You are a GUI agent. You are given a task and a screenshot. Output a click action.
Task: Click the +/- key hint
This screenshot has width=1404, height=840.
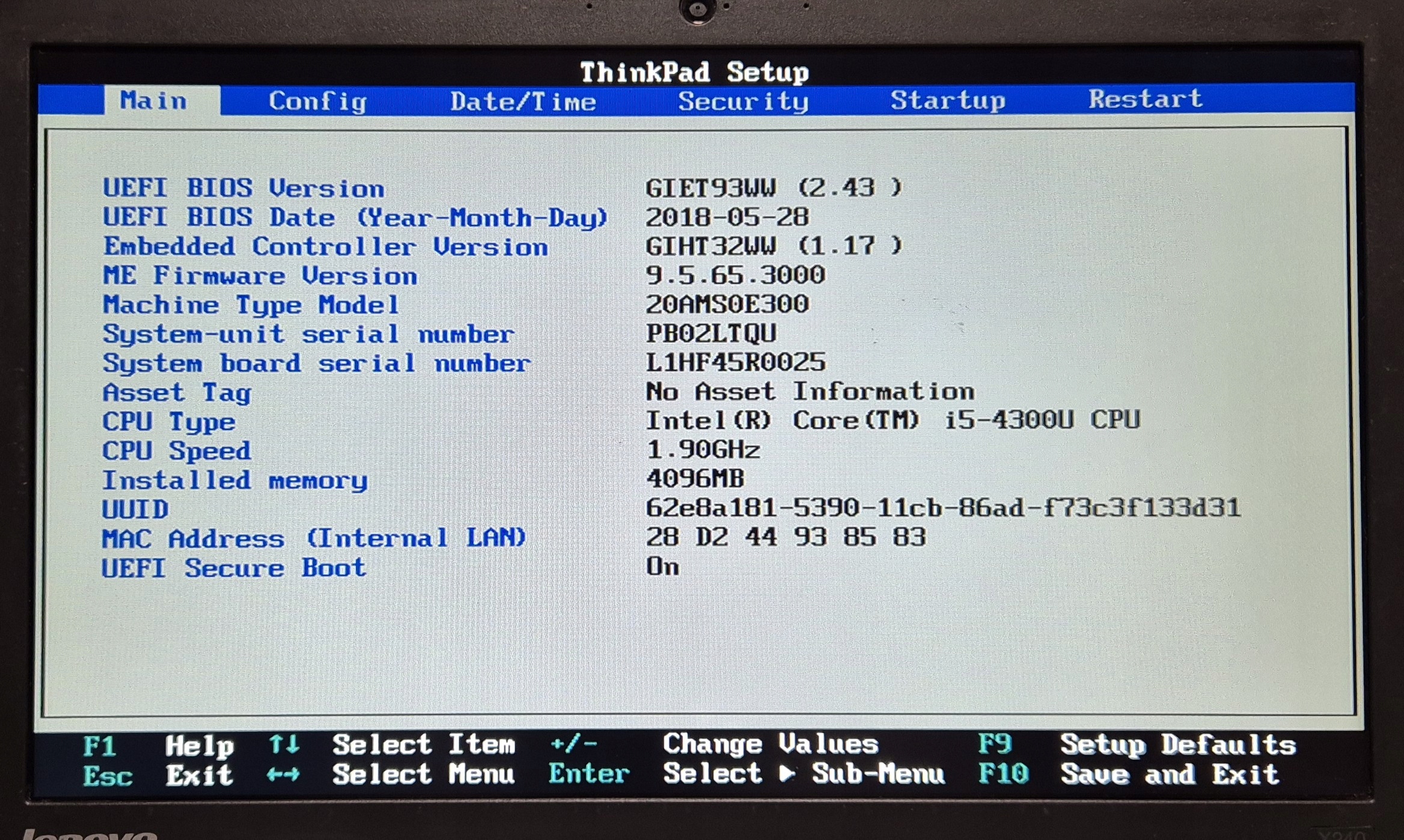point(573,744)
